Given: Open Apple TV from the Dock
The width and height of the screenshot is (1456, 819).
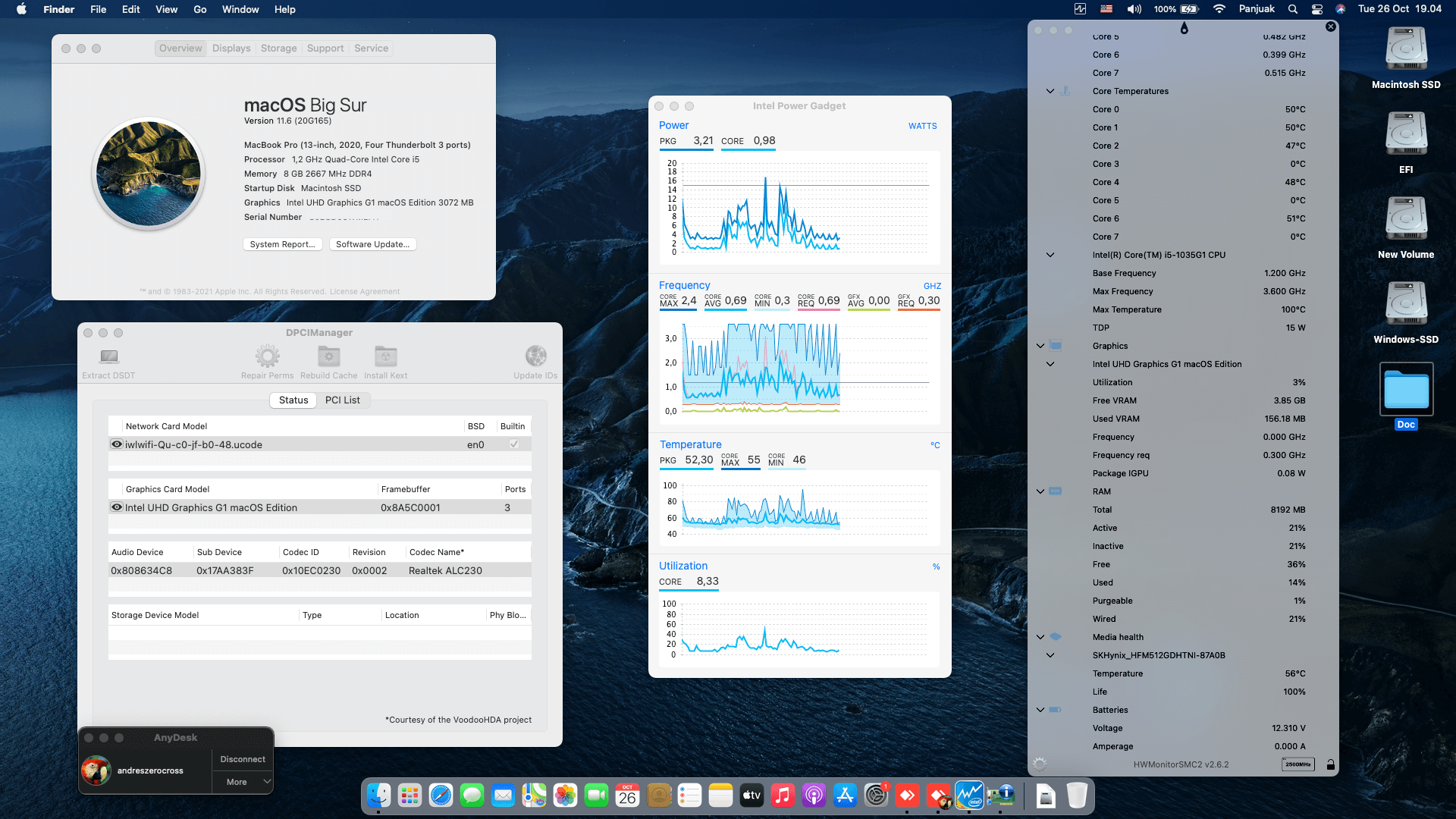Looking at the screenshot, I should coord(752,795).
